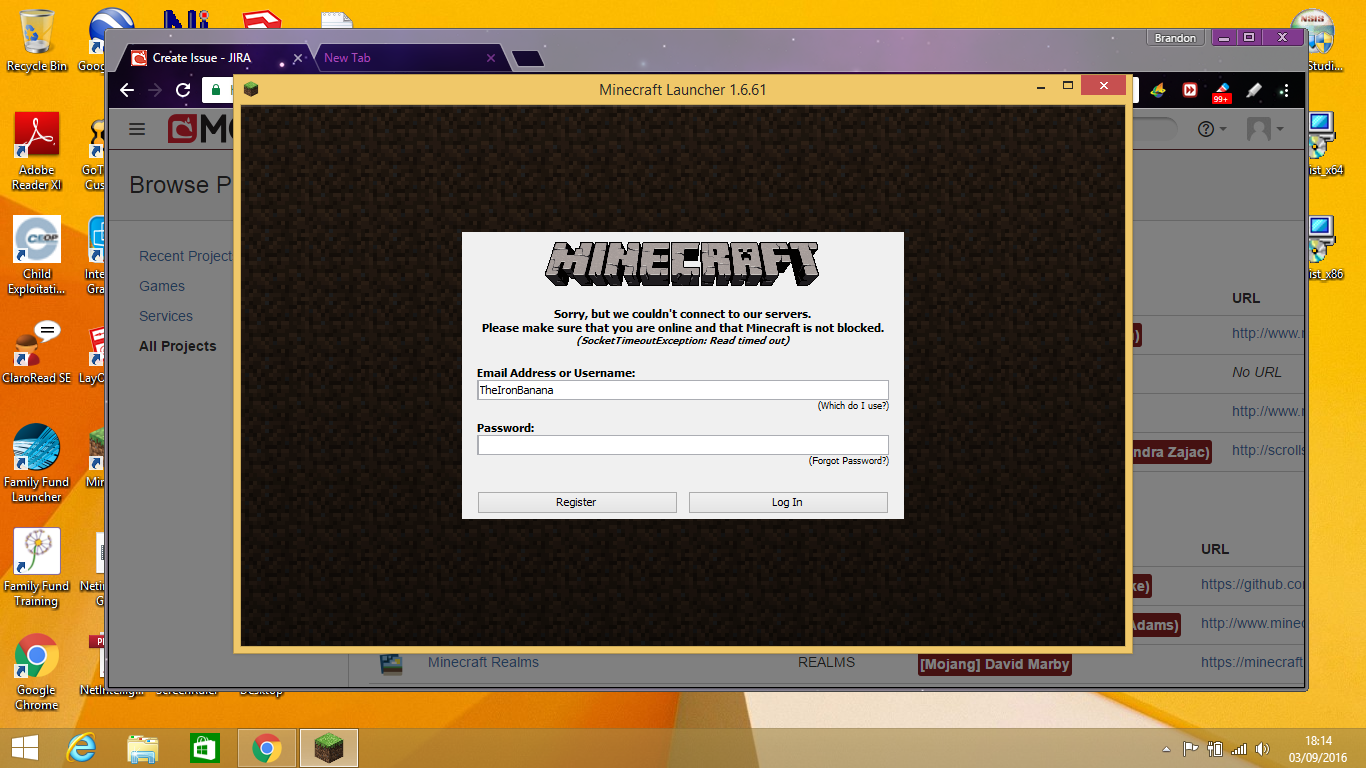Open the Windows Store from the taskbar
The height and width of the screenshot is (768, 1366).
[204, 748]
